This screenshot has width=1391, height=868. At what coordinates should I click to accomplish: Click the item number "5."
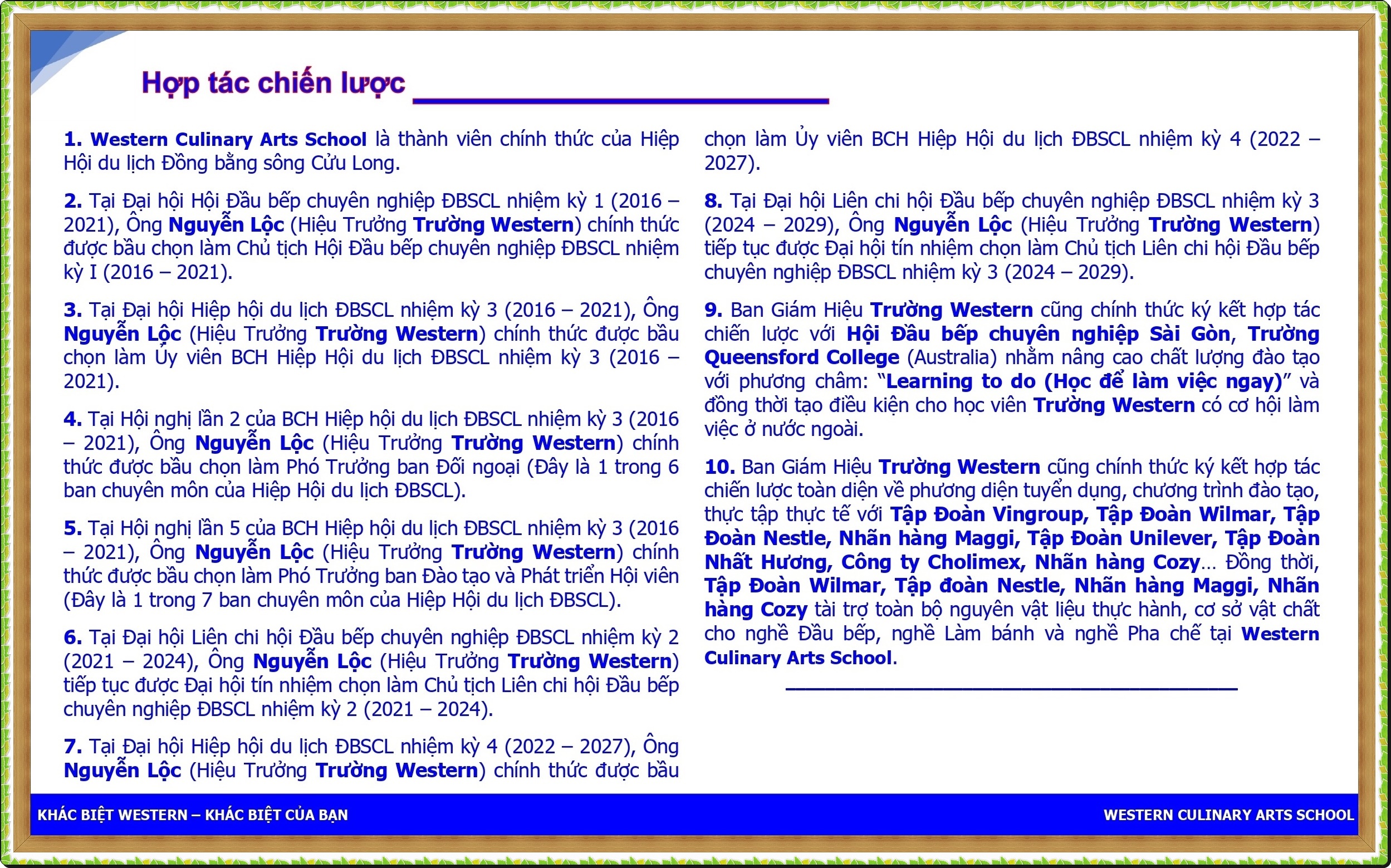(x=73, y=528)
